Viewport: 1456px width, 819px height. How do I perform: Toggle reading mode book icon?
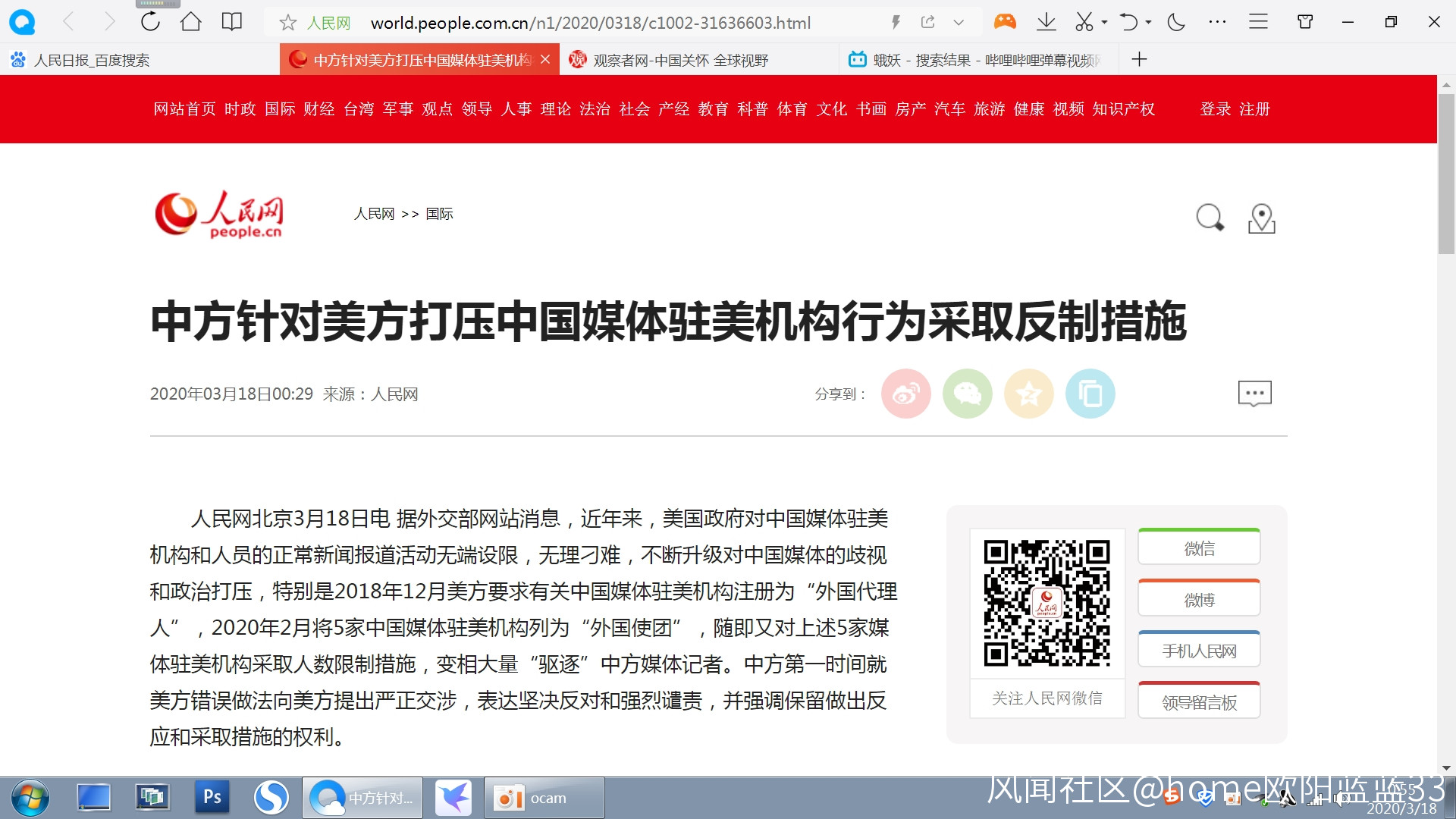point(231,22)
